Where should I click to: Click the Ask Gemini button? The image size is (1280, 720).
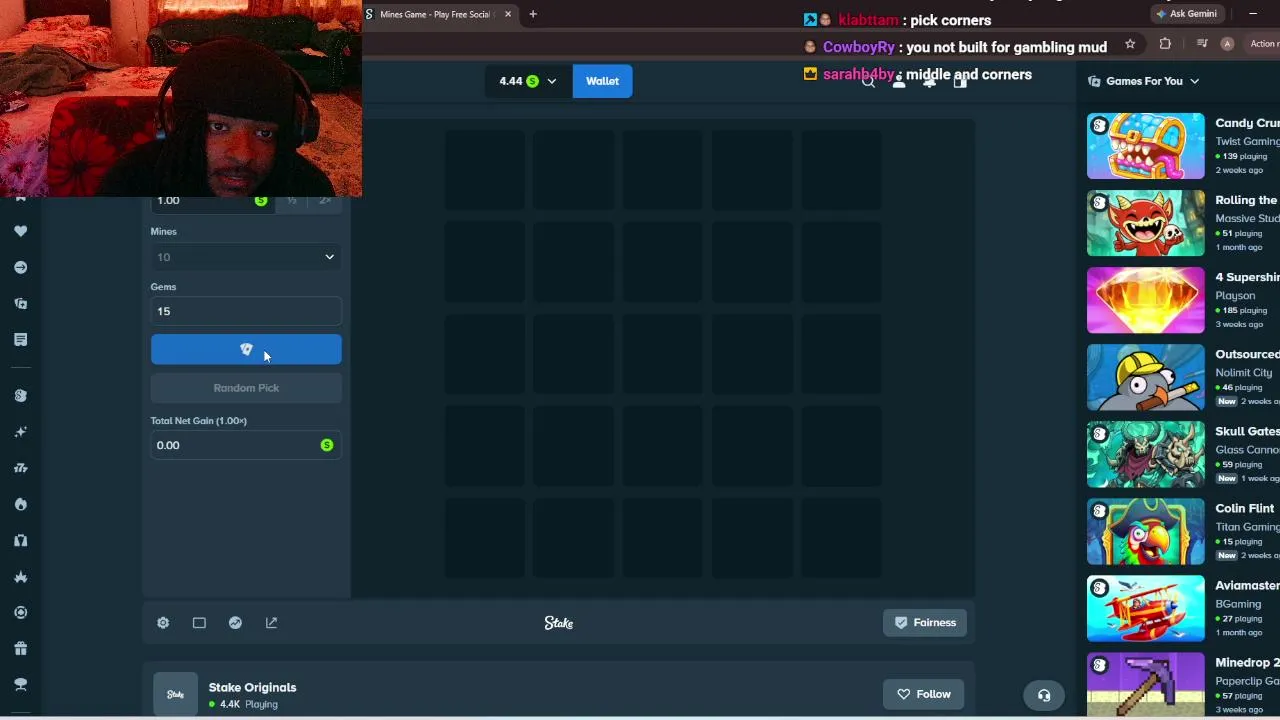[x=1187, y=14]
